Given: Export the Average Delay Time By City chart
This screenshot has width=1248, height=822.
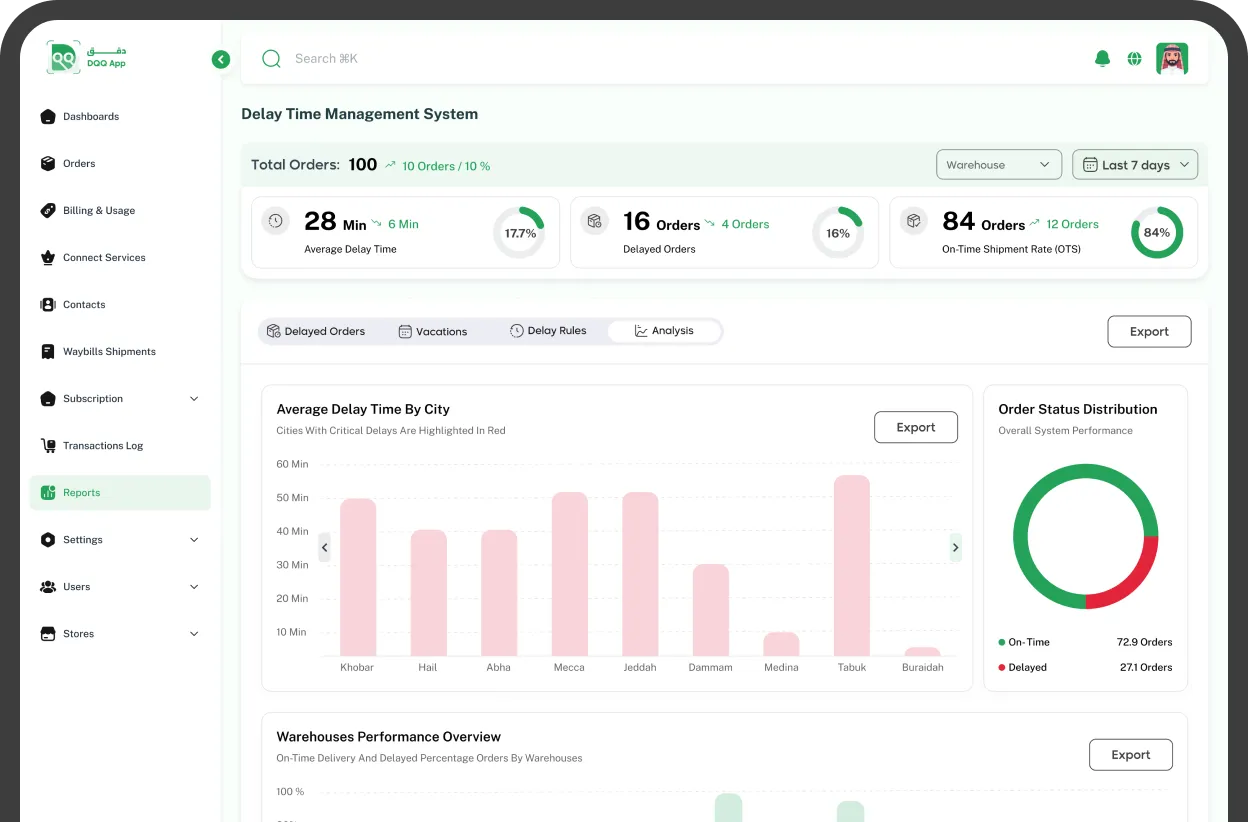Looking at the screenshot, I should (x=915, y=427).
